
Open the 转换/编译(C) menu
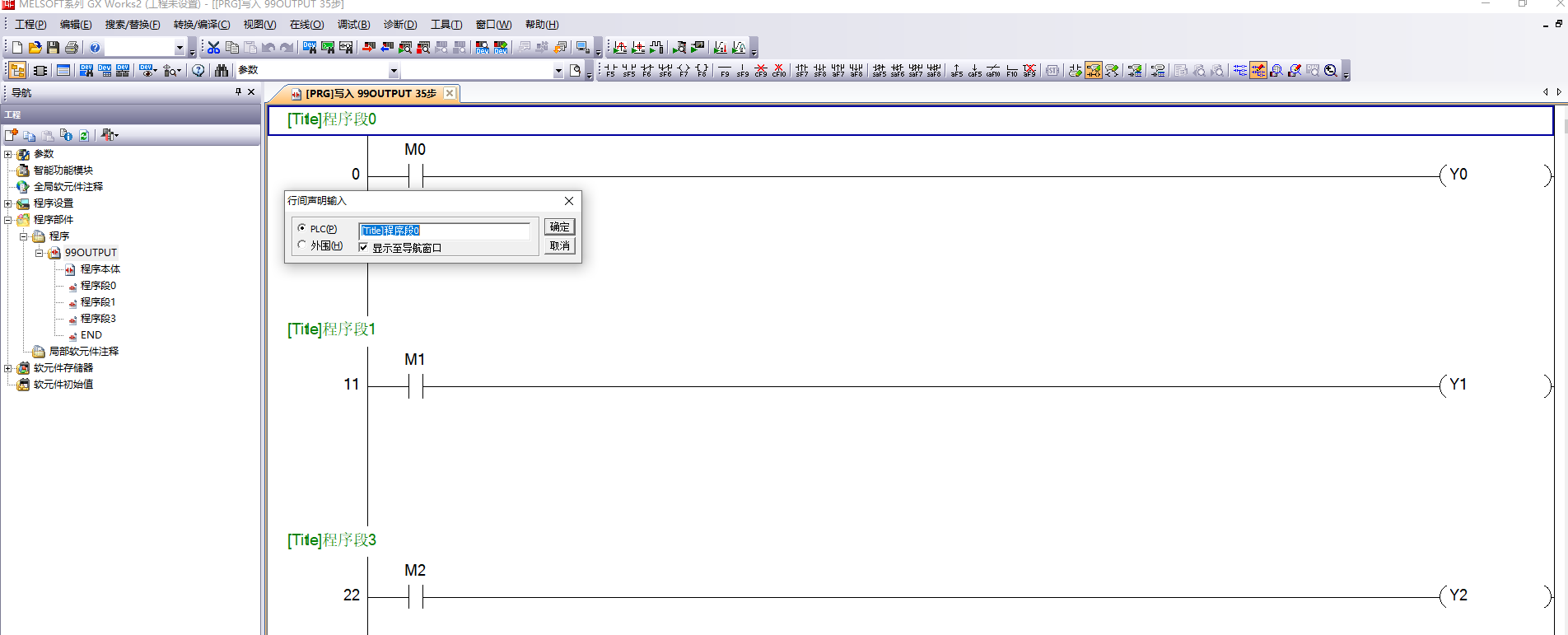202,25
